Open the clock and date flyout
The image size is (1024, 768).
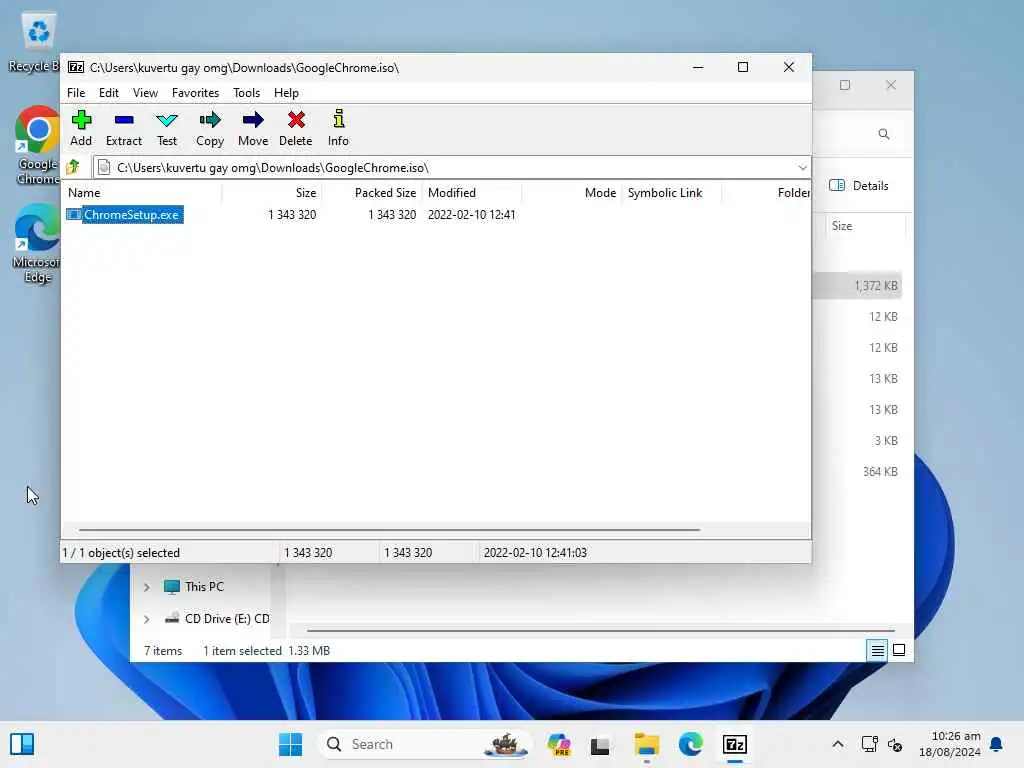click(949, 744)
